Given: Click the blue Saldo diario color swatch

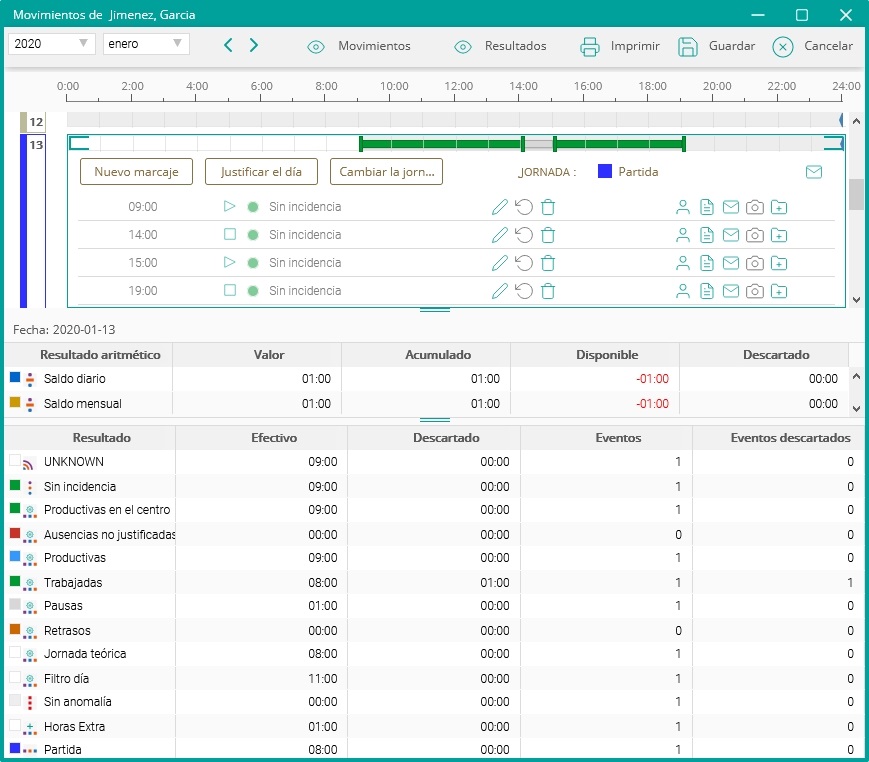Looking at the screenshot, I should [15, 377].
